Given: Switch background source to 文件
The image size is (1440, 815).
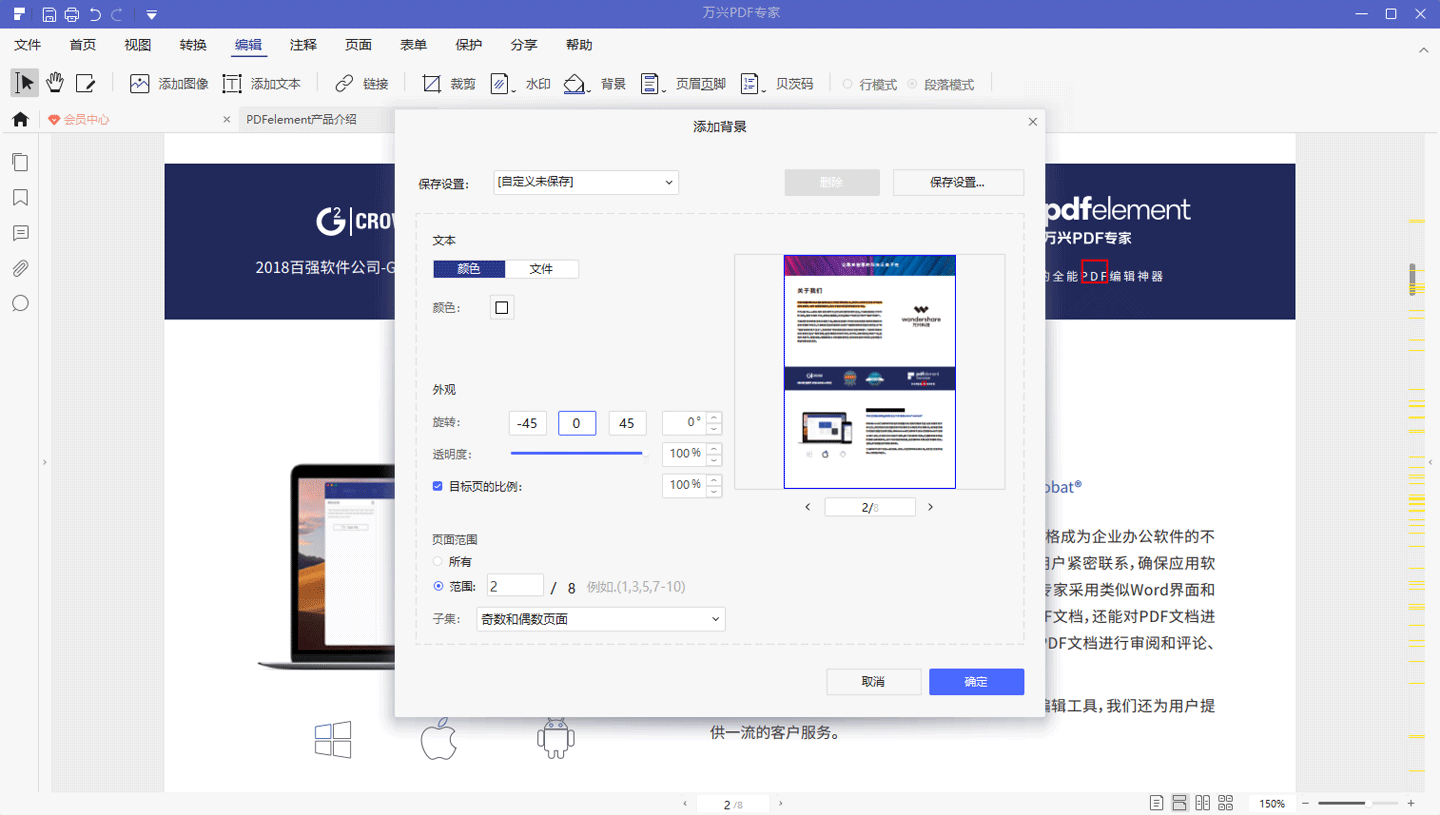Looking at the screenshot, I should point(542,269).
